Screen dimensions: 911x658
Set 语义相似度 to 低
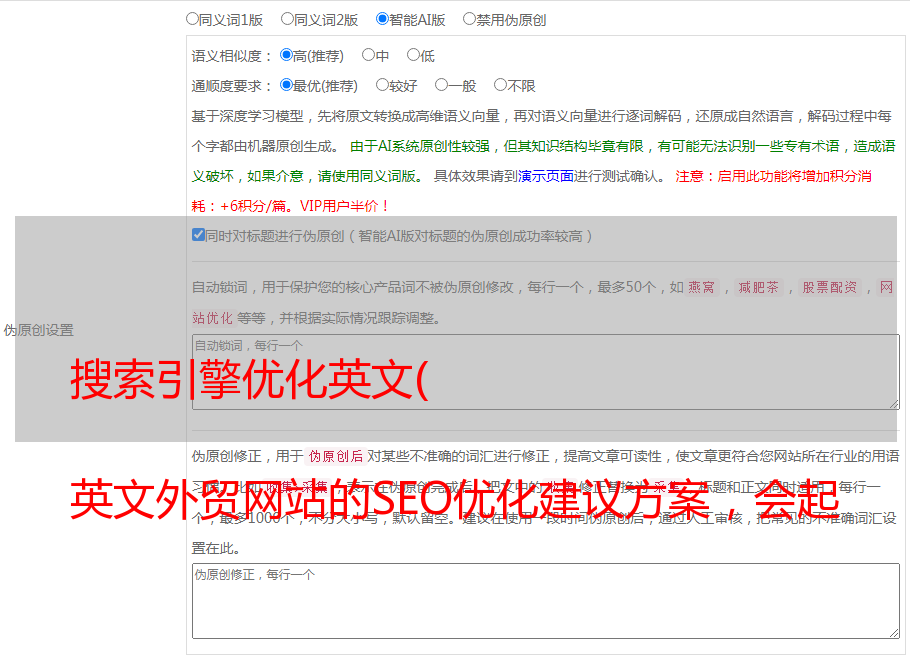pyautogui.click(x=413, y=55)
